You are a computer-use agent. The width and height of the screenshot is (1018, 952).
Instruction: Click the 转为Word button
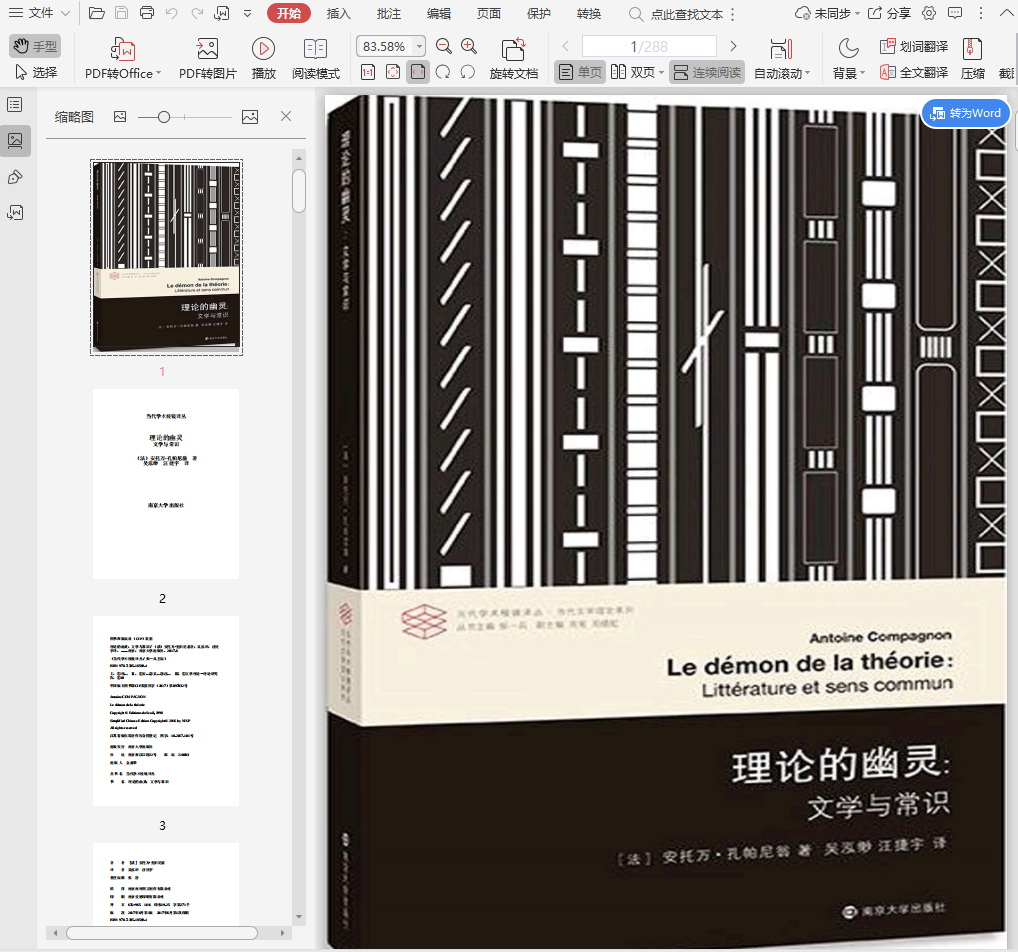(x=965, y=113)
